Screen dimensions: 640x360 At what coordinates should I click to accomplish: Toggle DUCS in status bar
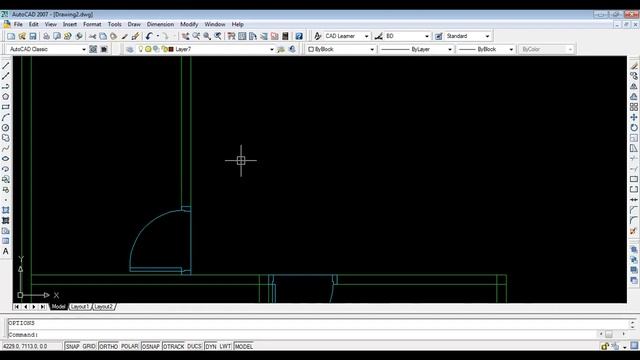point(194,346)
